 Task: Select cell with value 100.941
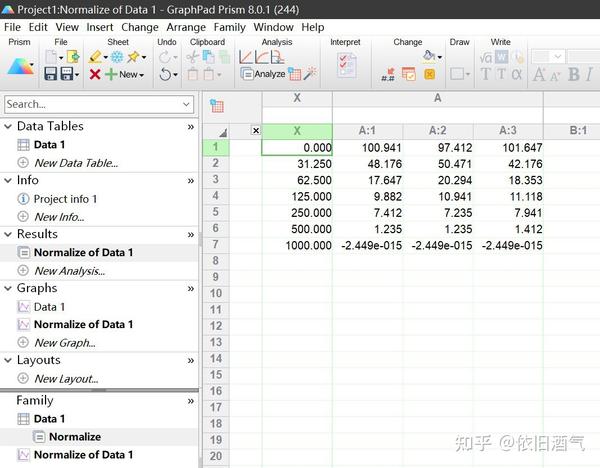tap(367, 148)
